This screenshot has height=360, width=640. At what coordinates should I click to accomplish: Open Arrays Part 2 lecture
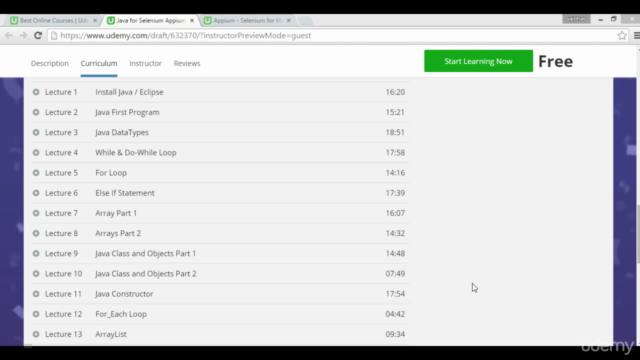click(118, 233)
